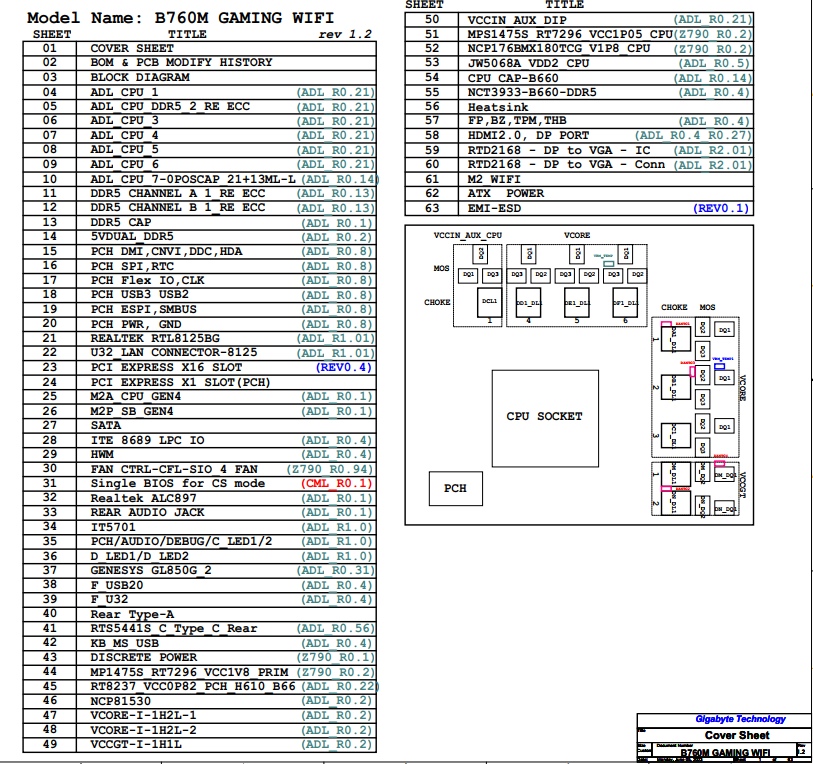Click "MP1475S_RT7296_VCC1V8_PRIM" sheet title
This screenshot has width=813, height=764.
coord(189,672)
